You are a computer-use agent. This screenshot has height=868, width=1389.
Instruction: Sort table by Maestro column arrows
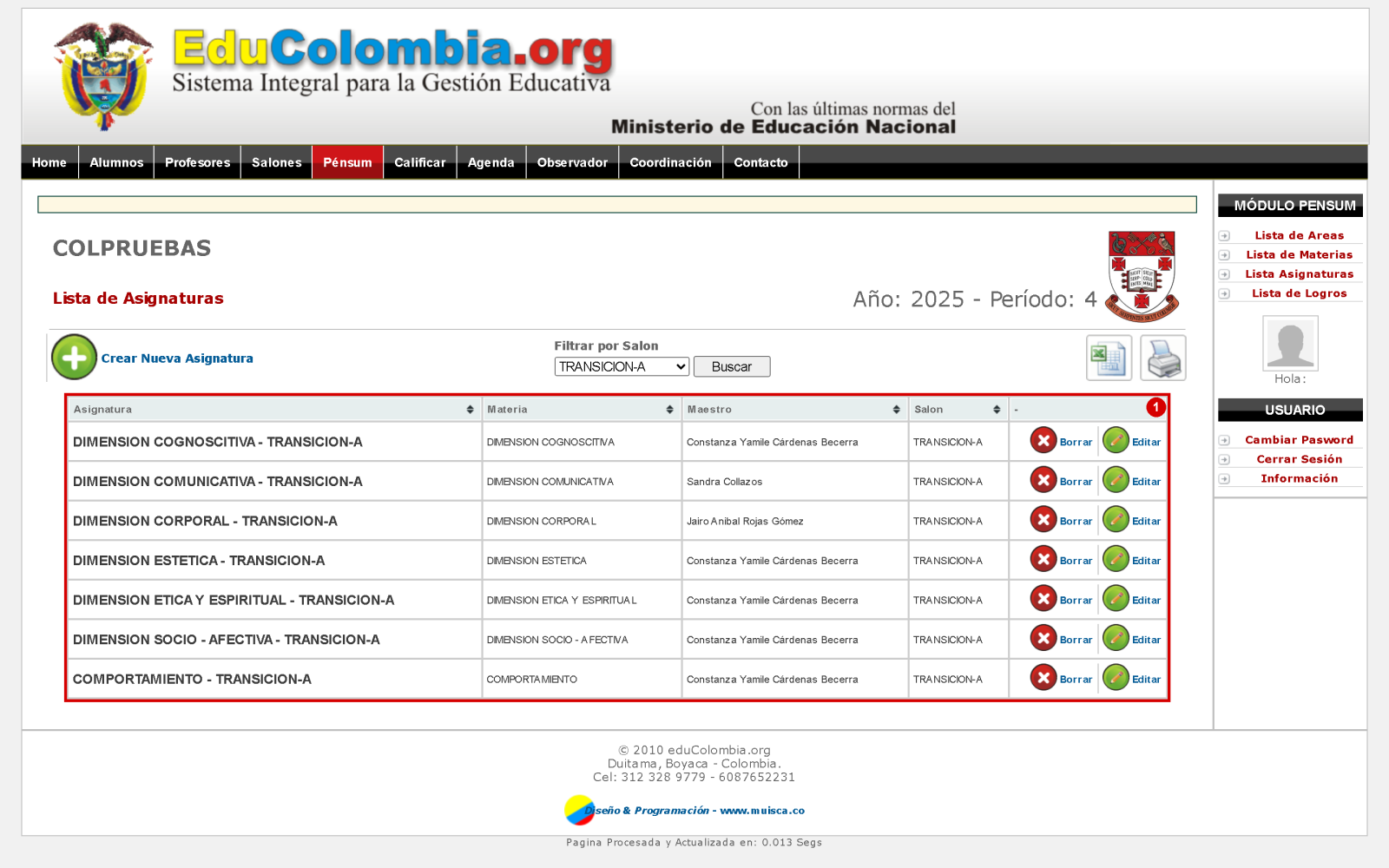[896, 410]
